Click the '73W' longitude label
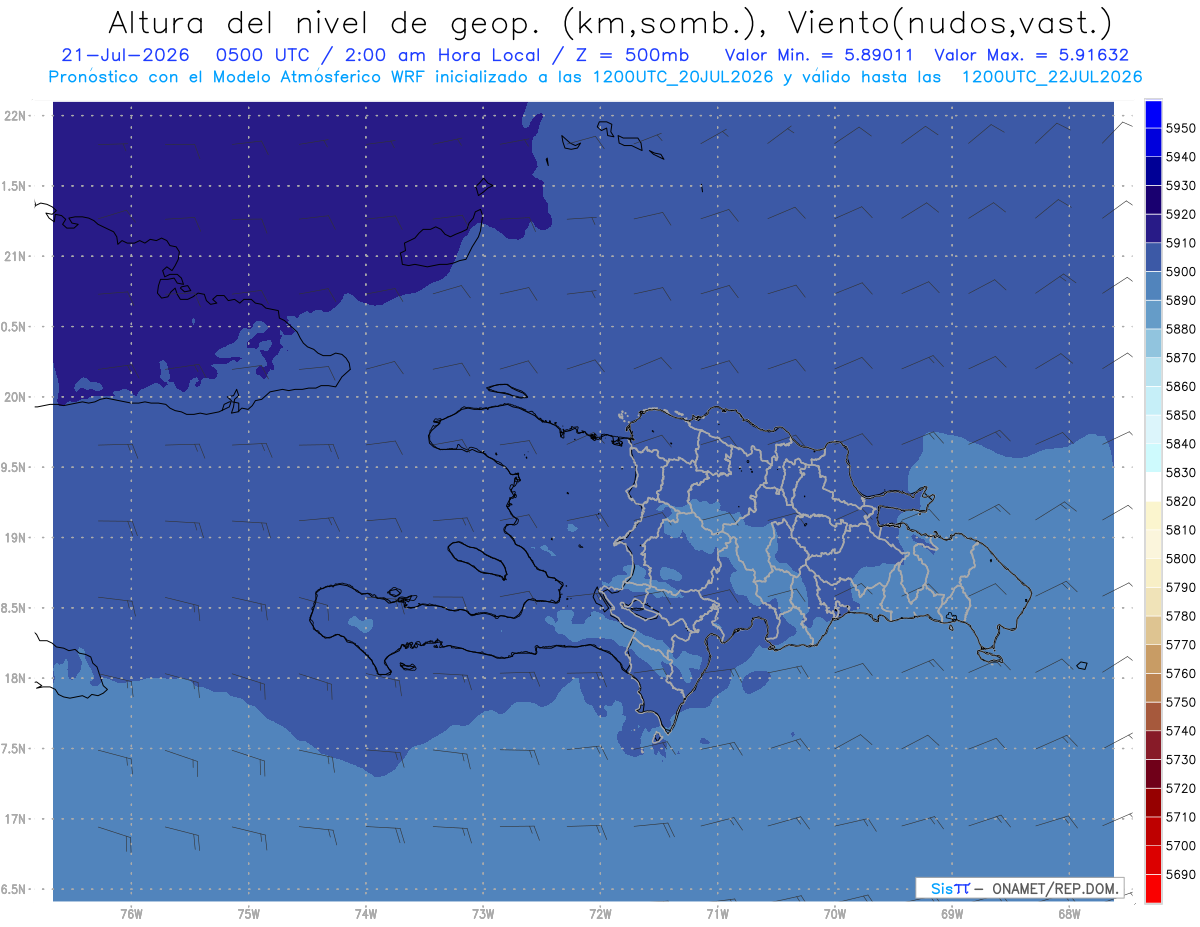This screenshot has width=1200, height=927. click(x=483, y=913)
